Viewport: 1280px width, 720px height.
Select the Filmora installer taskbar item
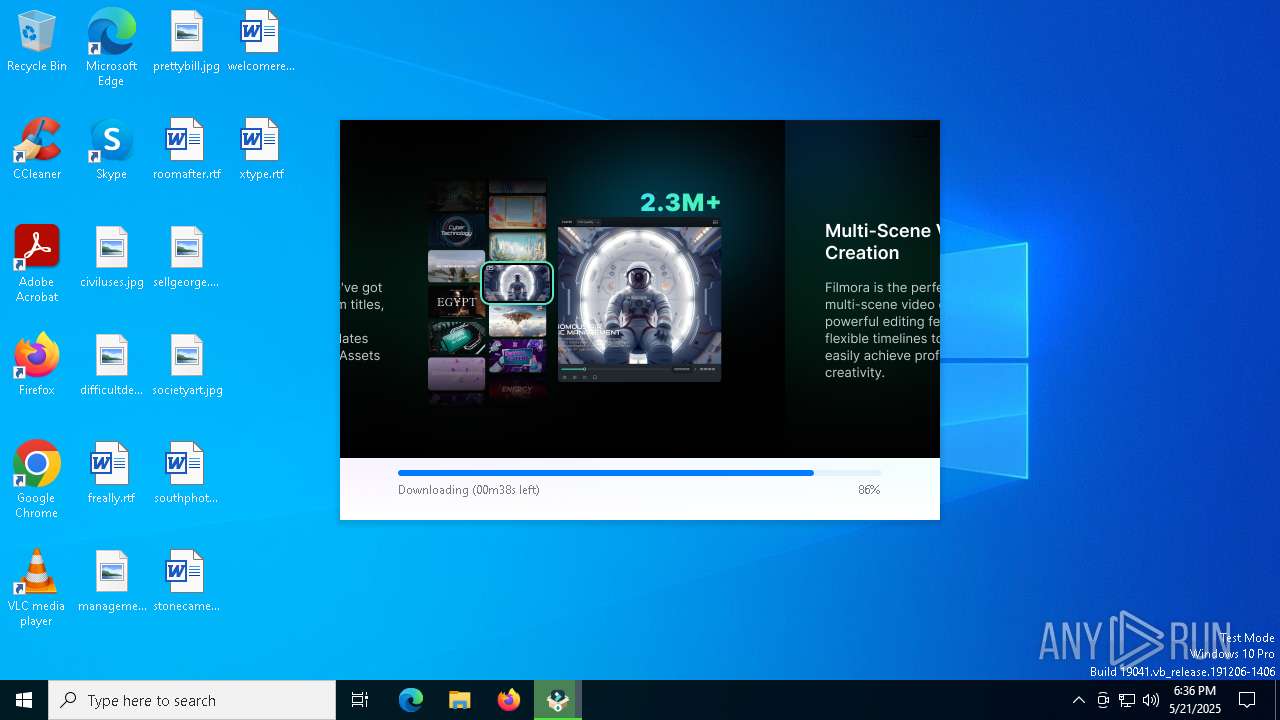coord(558,700)
